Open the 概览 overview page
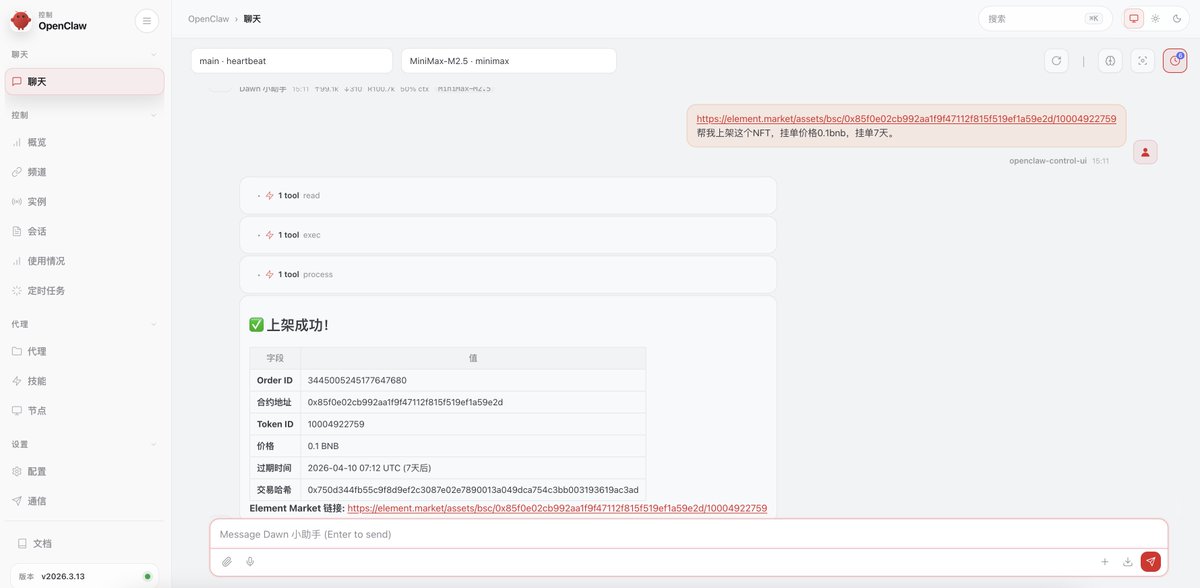The image size is (1200, 588). 85,142
